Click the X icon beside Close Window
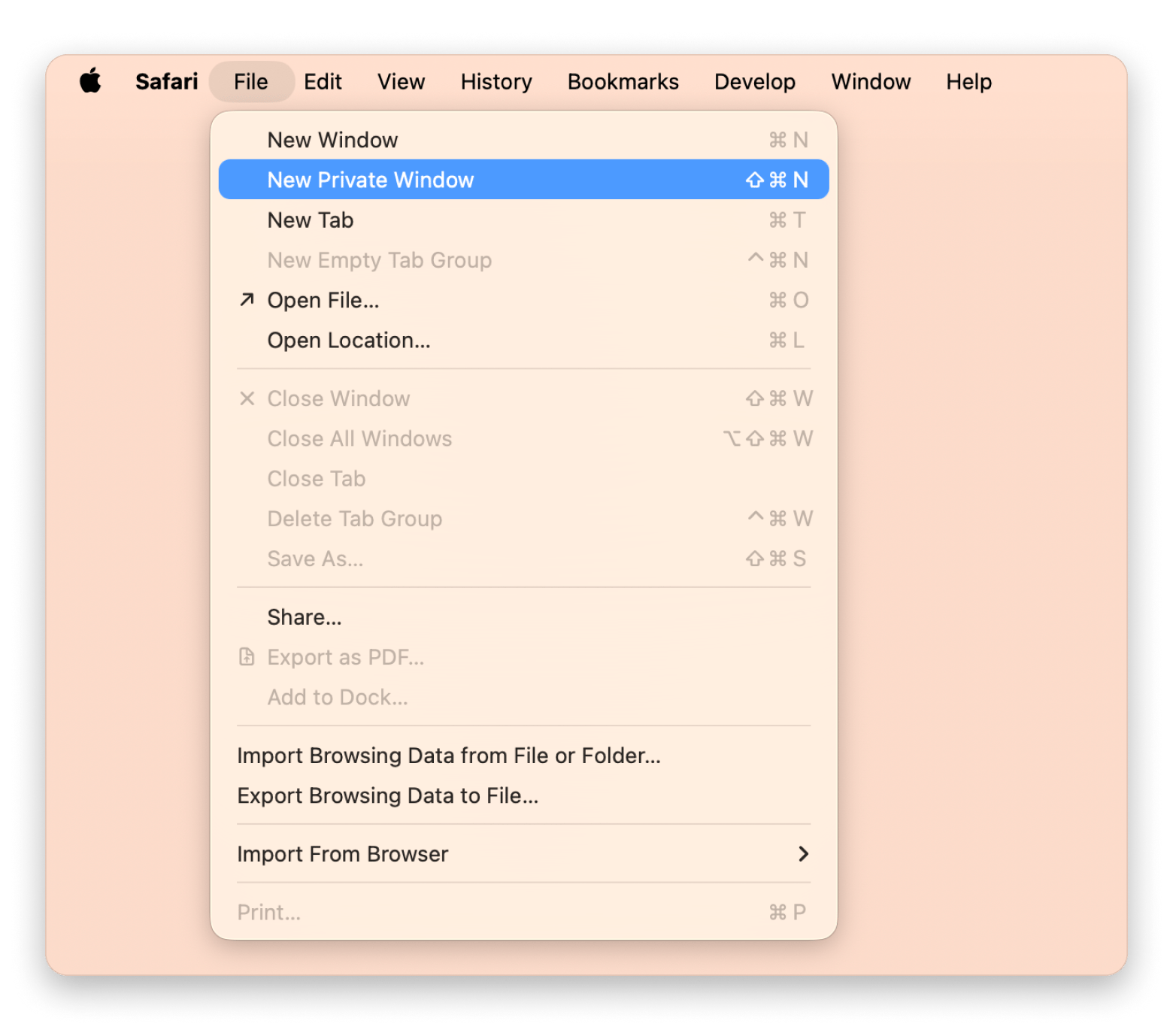This screenshot has width=1173, height=1036. click(247, 398)
